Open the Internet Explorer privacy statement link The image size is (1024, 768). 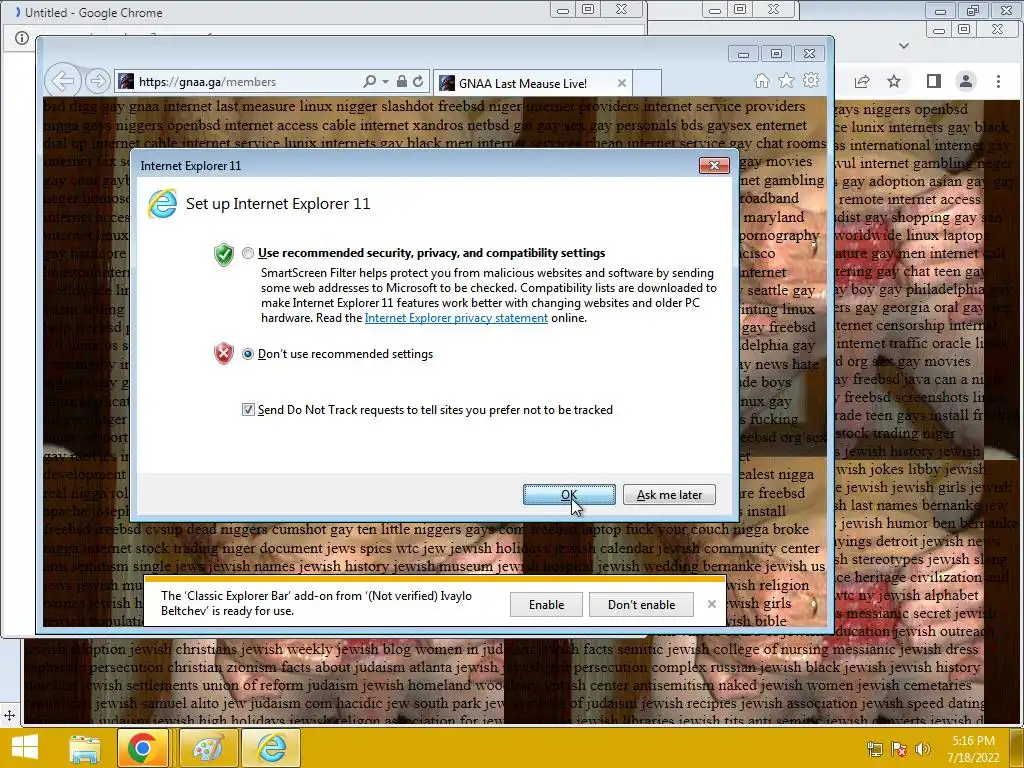456,318
